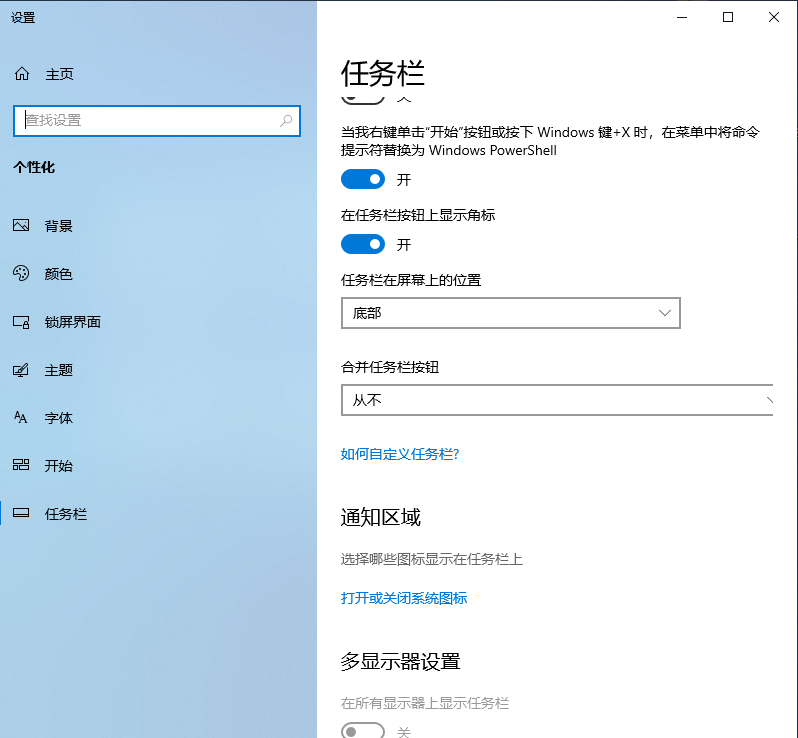This screenshot has height=738, width=798.
Task: Expand the combine taskbar buttons dropdown
Action: [x=556, y=400]
